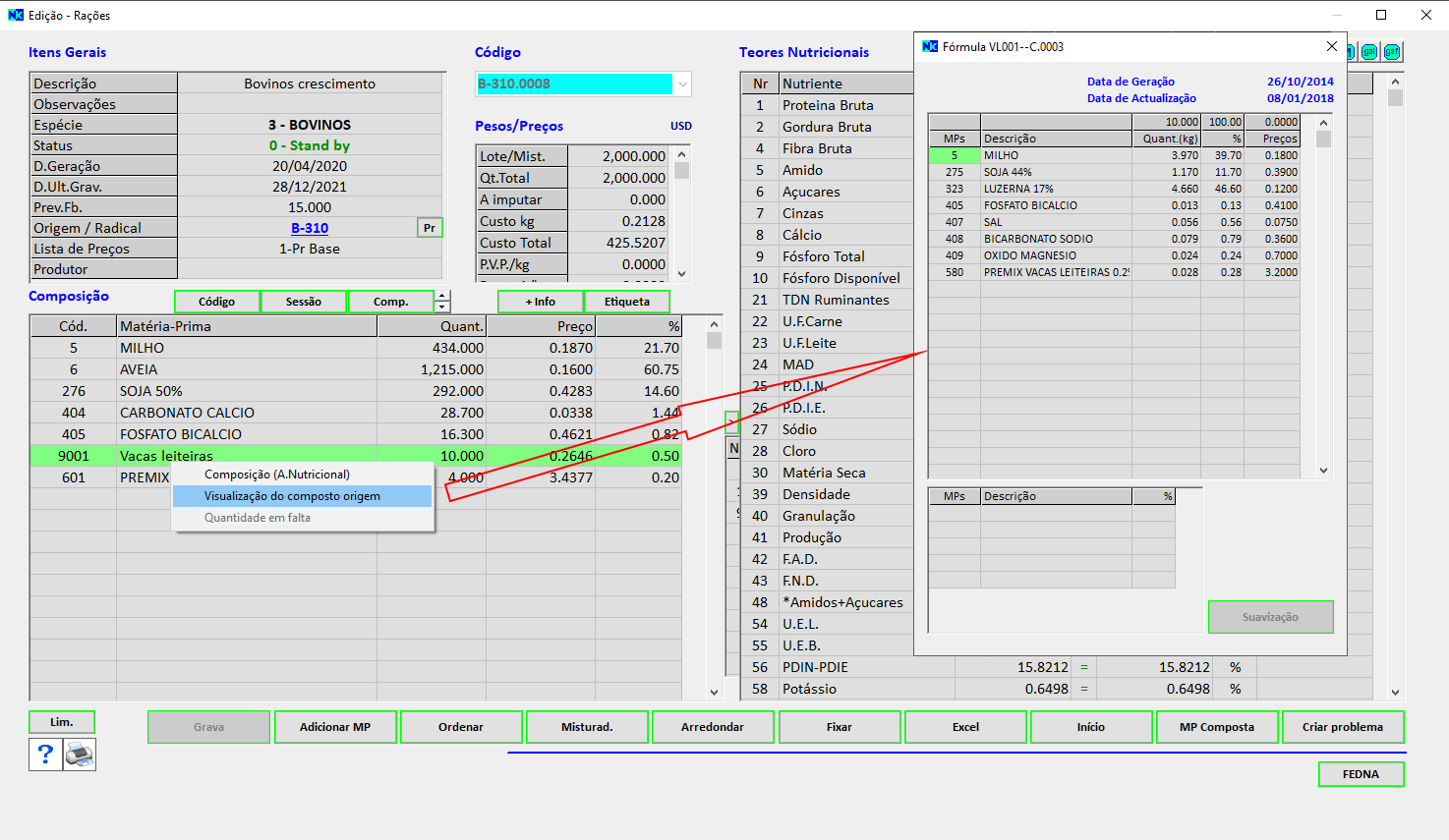Click the rightmost green octagon icon
1449x840 pixels.
[1392, 52]
